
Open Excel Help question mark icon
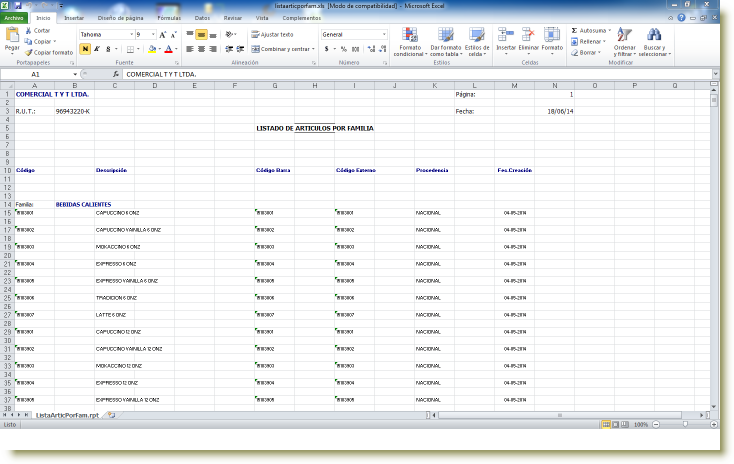point(682,18)
